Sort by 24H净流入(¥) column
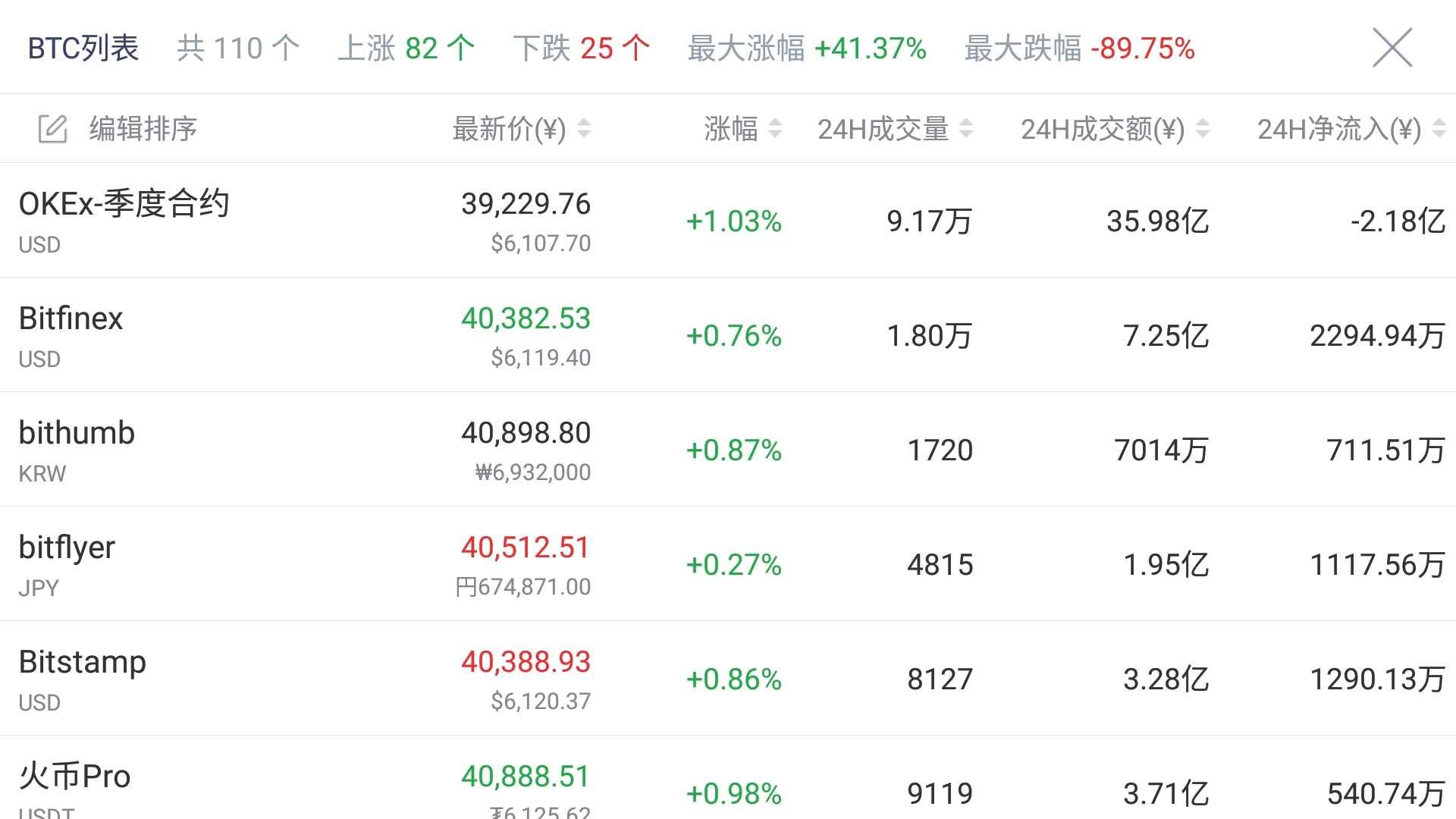1456x819 pixels. pos(1351,129)
